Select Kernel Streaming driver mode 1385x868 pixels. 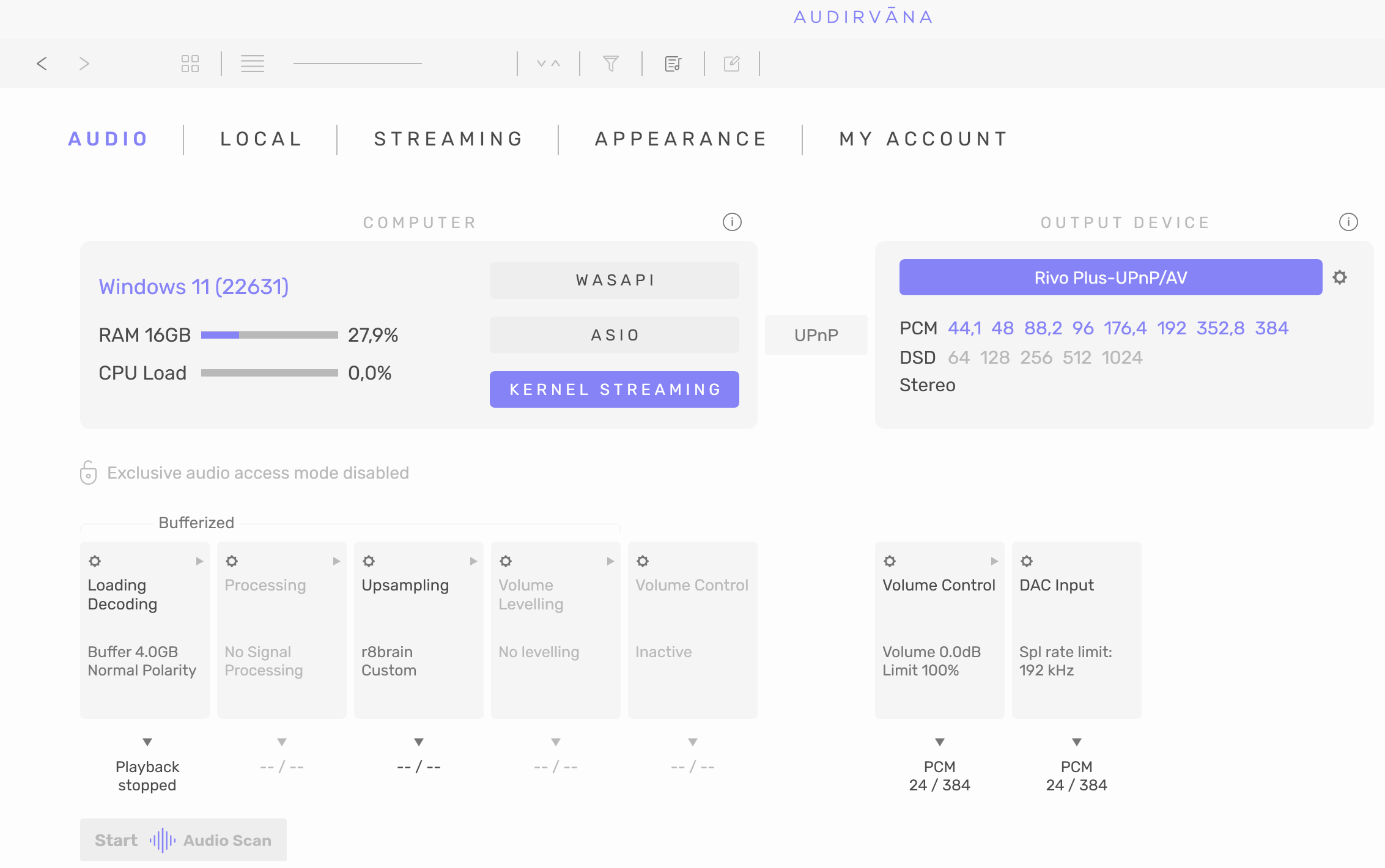click(614, 389)
